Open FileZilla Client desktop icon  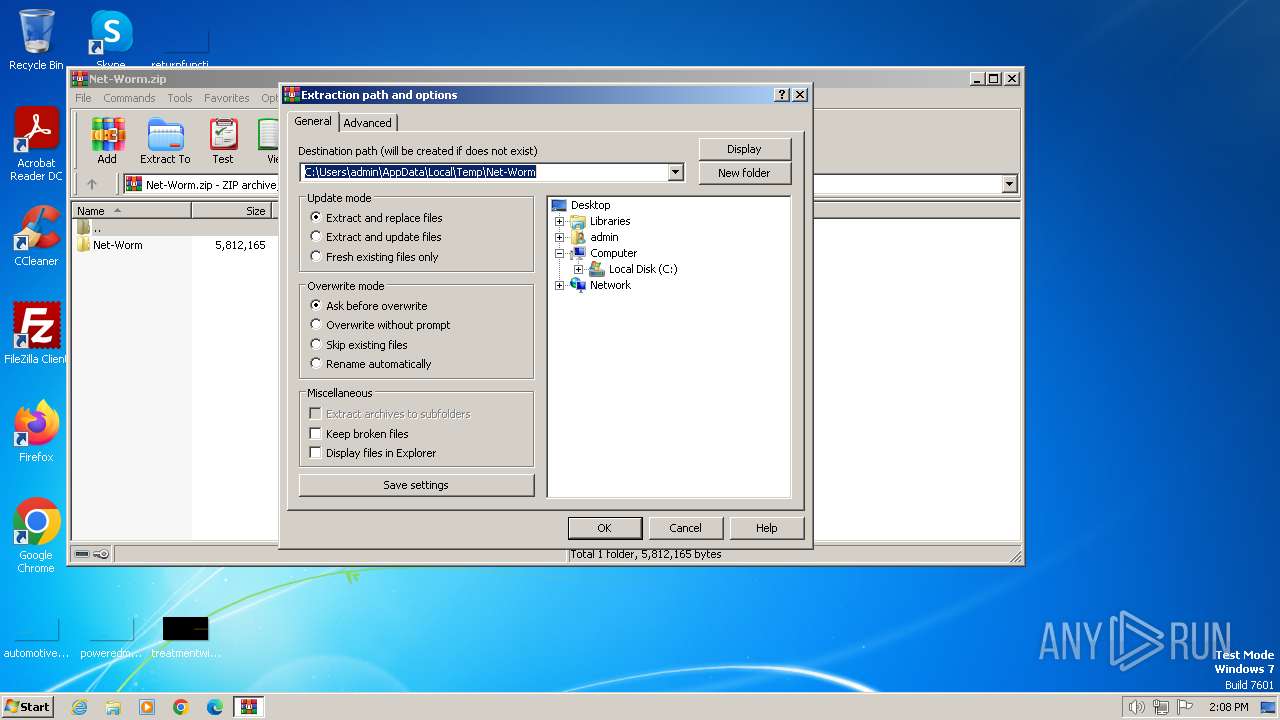36,334
